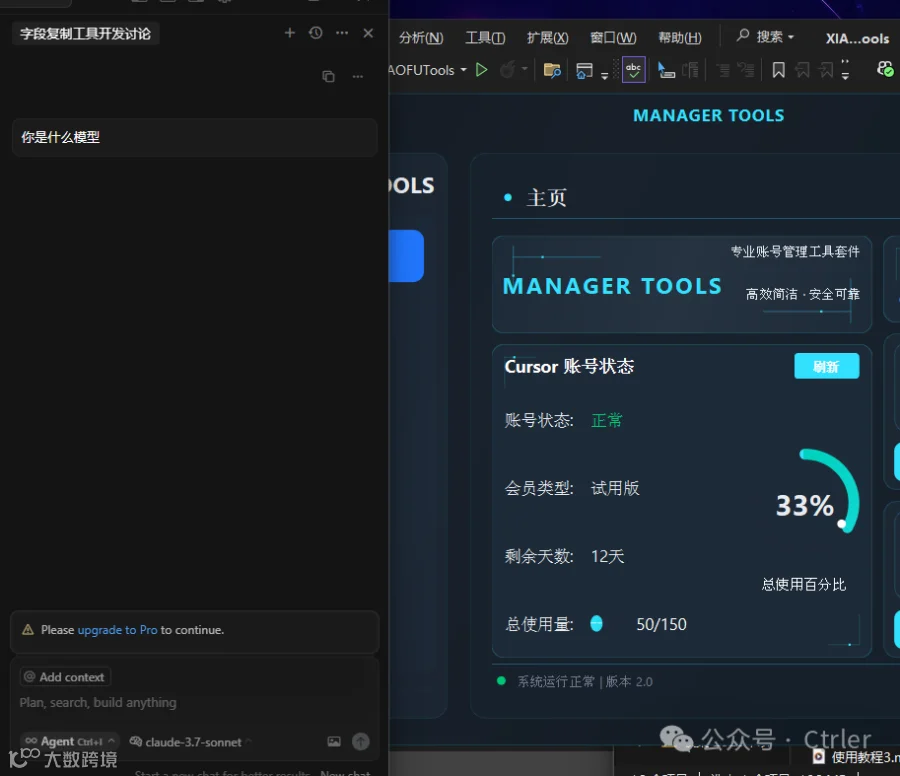
Task: Click the 主页 page heading
Action: pyautogui.click(x=546, y=198)
